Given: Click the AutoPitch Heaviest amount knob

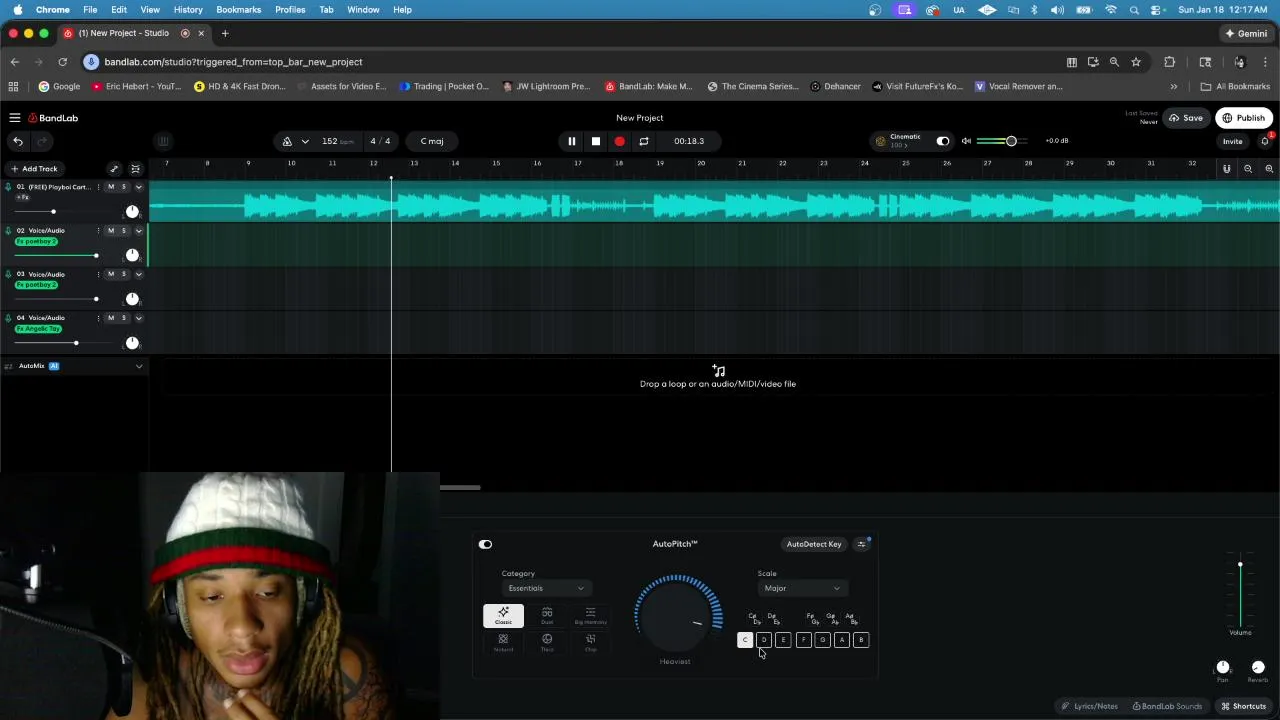Looking at the screenshot, I should click(678, 616).
